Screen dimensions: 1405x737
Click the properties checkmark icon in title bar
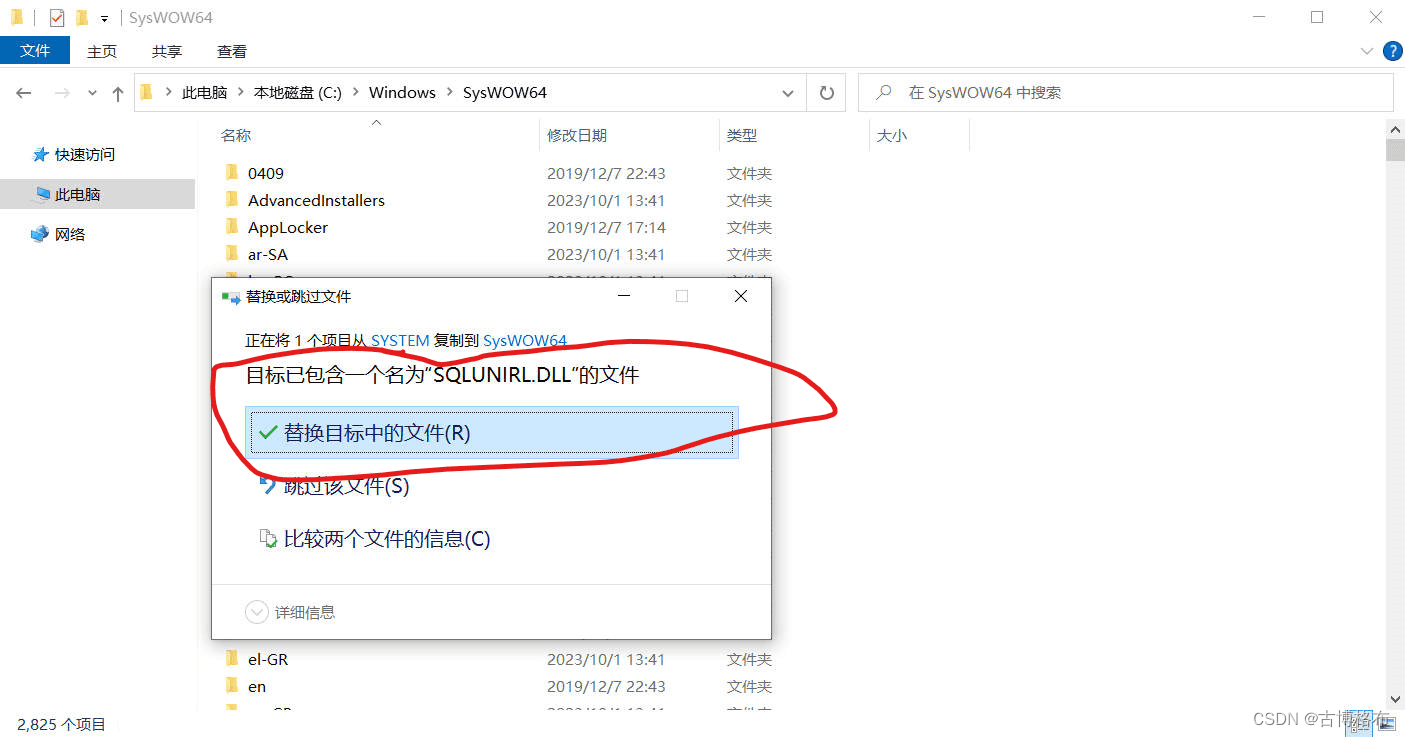point(57,18)
